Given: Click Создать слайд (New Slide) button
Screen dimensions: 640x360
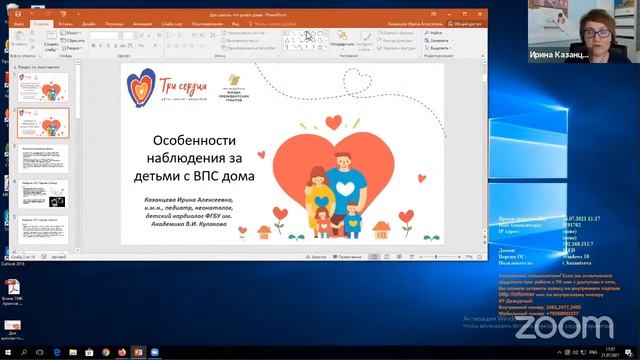Looking at the screenshot, I should [x=51, y=41].
